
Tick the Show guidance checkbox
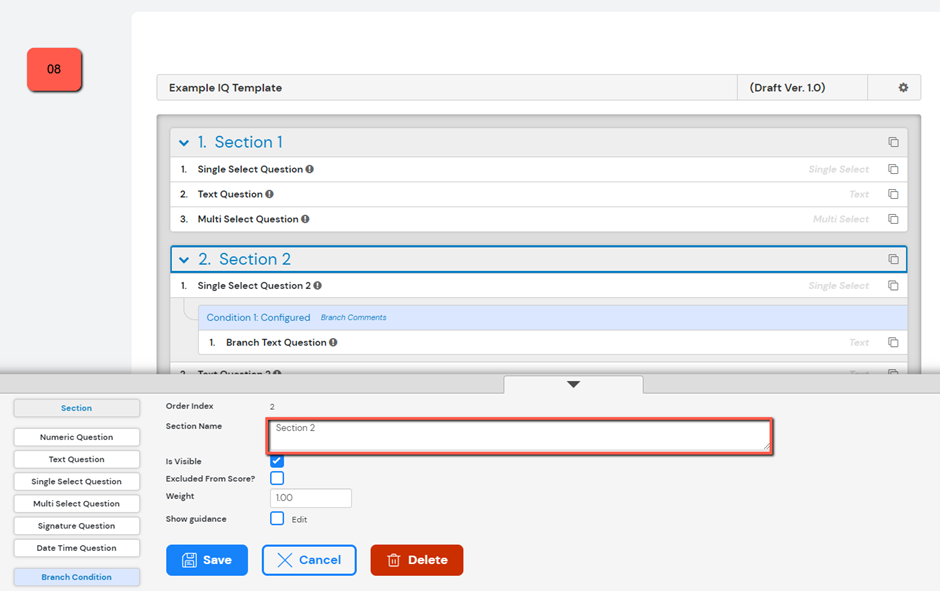tap(277, 519)
